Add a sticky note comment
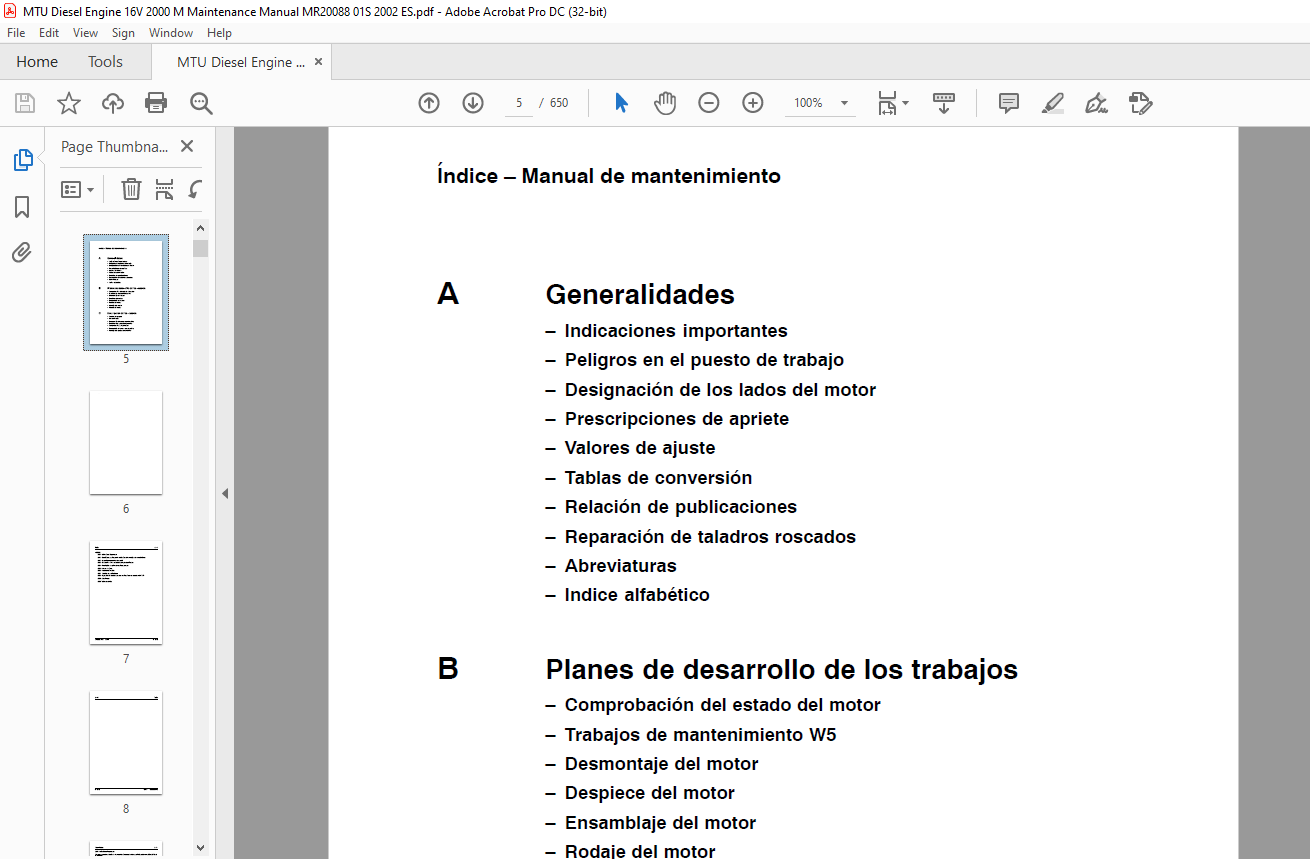Viewport: 1310px width, 859px height. (1009, 103)
